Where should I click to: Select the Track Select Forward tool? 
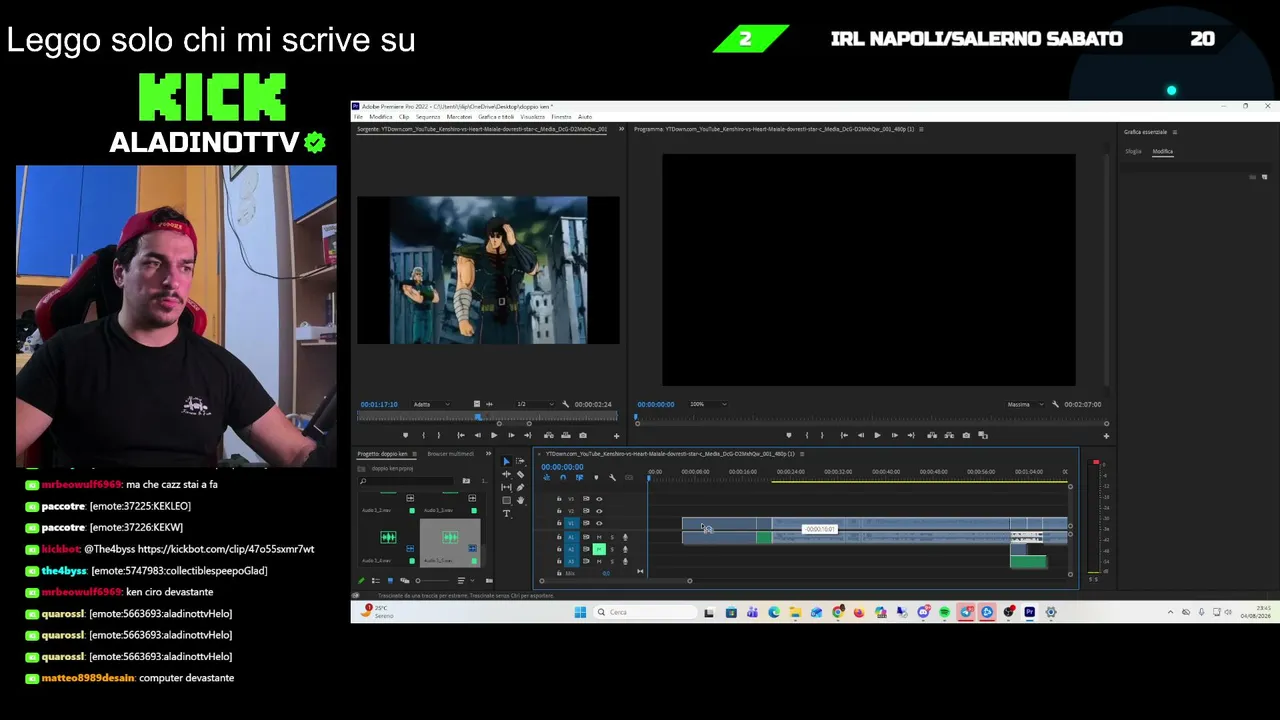coord(520,461)
